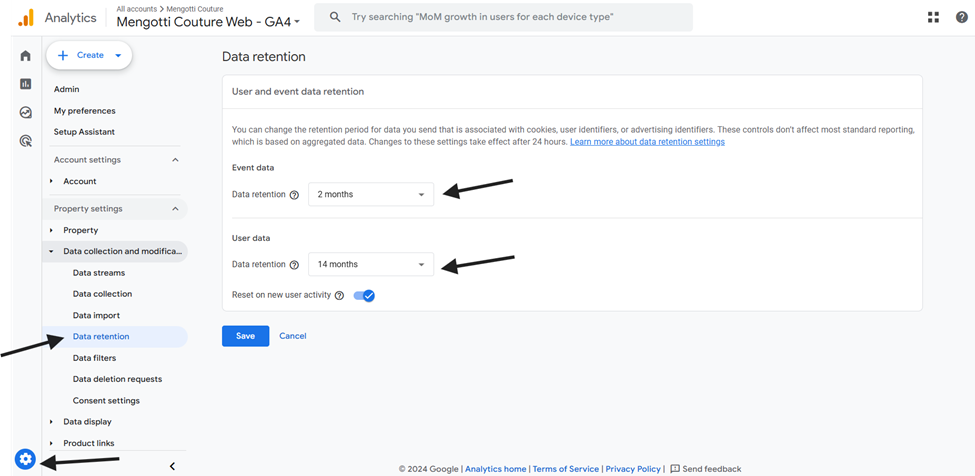Click the Event data retention help icon
The height and width of the screenshot is (476, 975).
295,195
